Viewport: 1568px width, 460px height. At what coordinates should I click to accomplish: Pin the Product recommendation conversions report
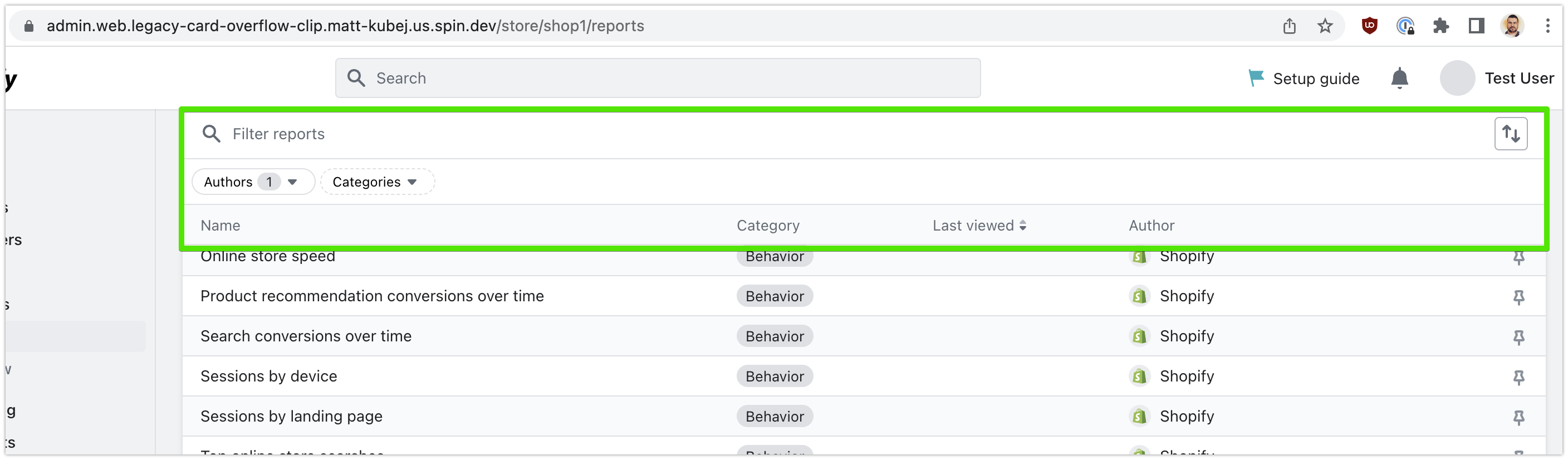coord(1518,297)
